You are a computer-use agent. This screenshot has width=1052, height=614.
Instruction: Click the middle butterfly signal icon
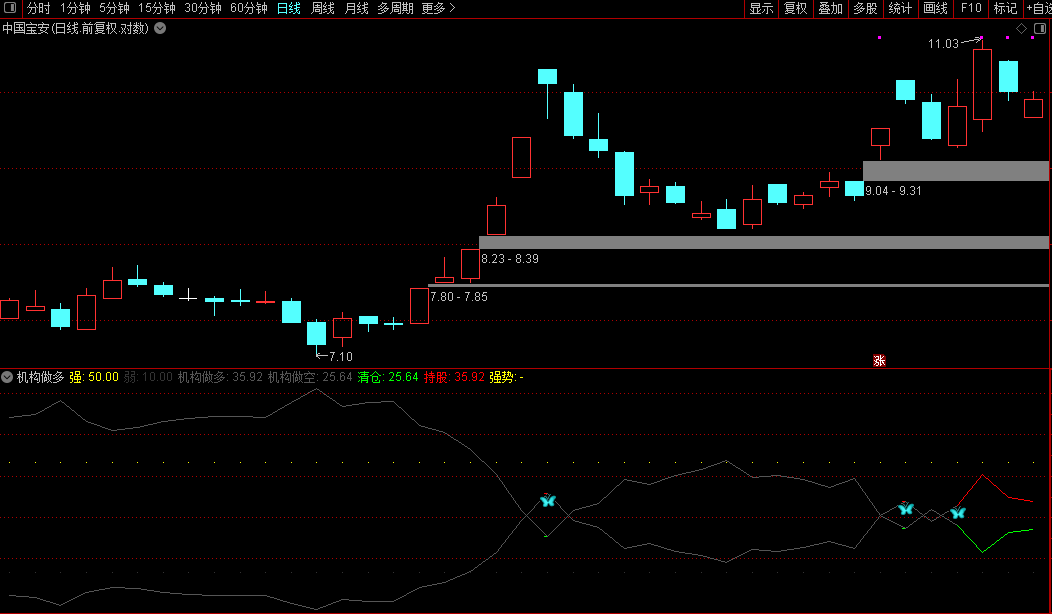coord(906,508)
